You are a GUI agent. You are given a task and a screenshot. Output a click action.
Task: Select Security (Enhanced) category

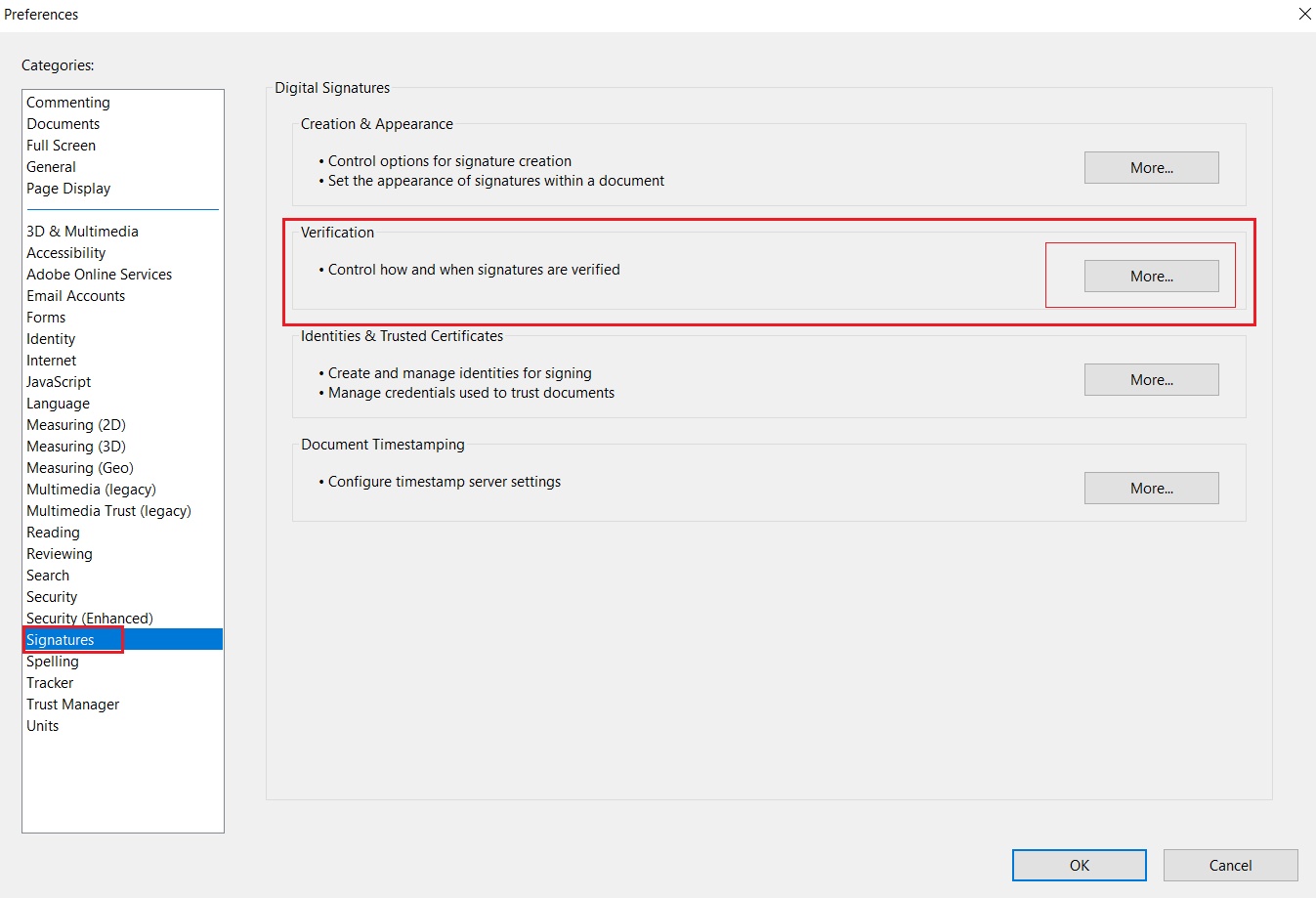(90, 619)
